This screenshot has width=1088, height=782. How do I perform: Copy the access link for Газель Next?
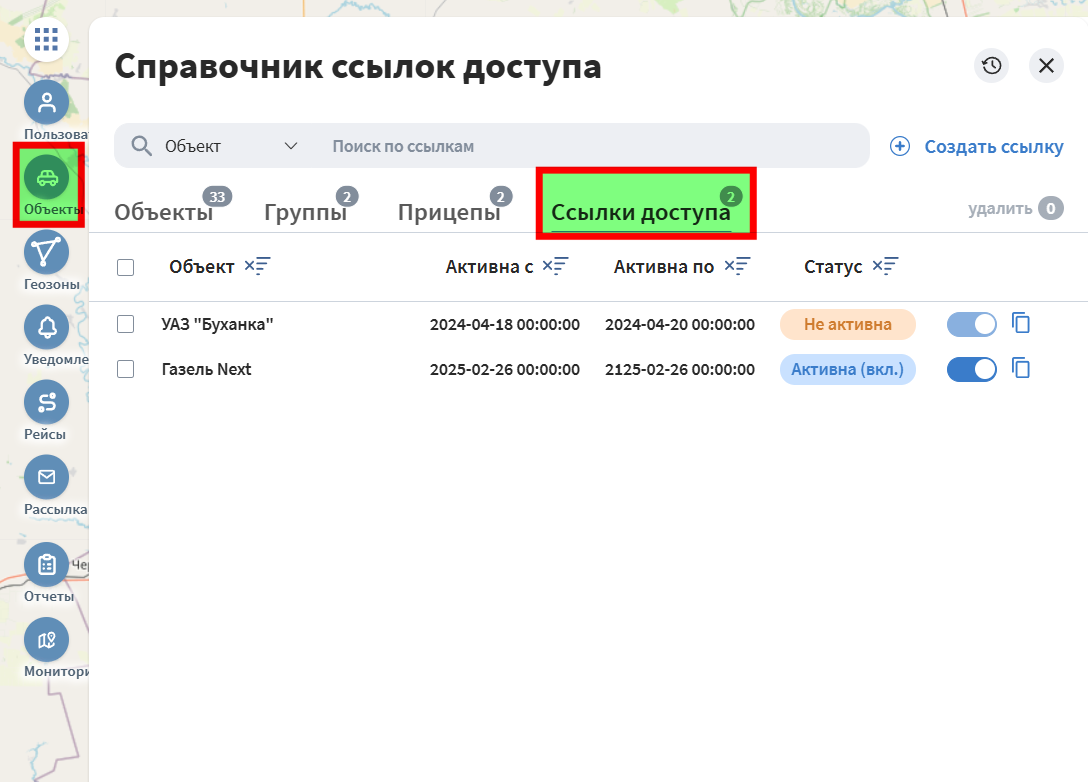[x=1021, y=369]
